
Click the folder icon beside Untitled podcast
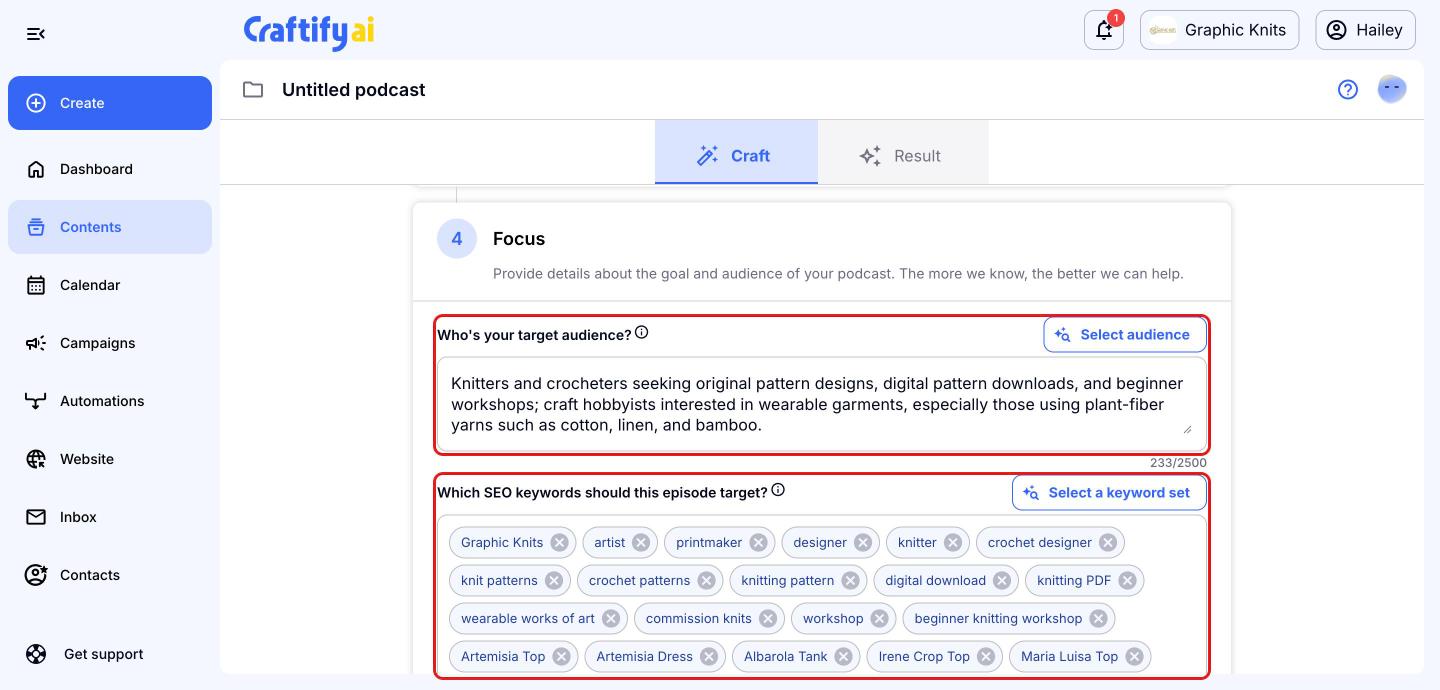pyautogui.click(x=253, y=90)
